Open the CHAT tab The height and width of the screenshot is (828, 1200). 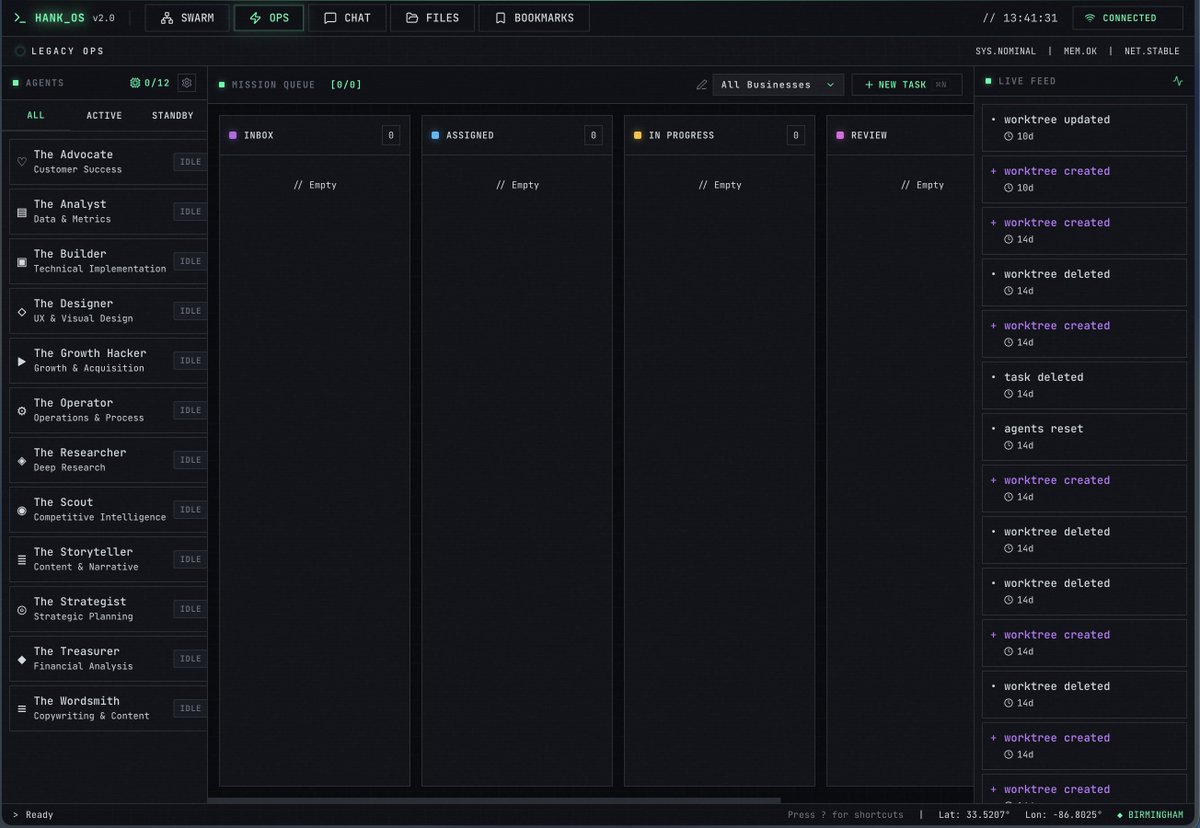[347, 18]
